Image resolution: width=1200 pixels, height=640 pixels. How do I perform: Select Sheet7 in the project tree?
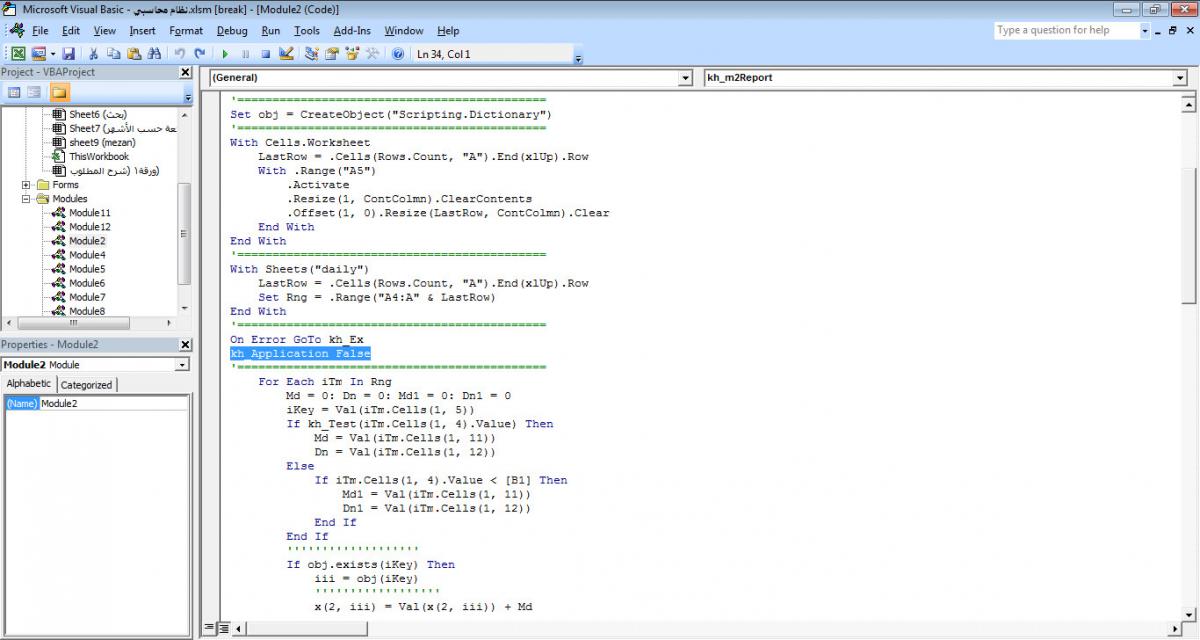click(x=122, y=128)
